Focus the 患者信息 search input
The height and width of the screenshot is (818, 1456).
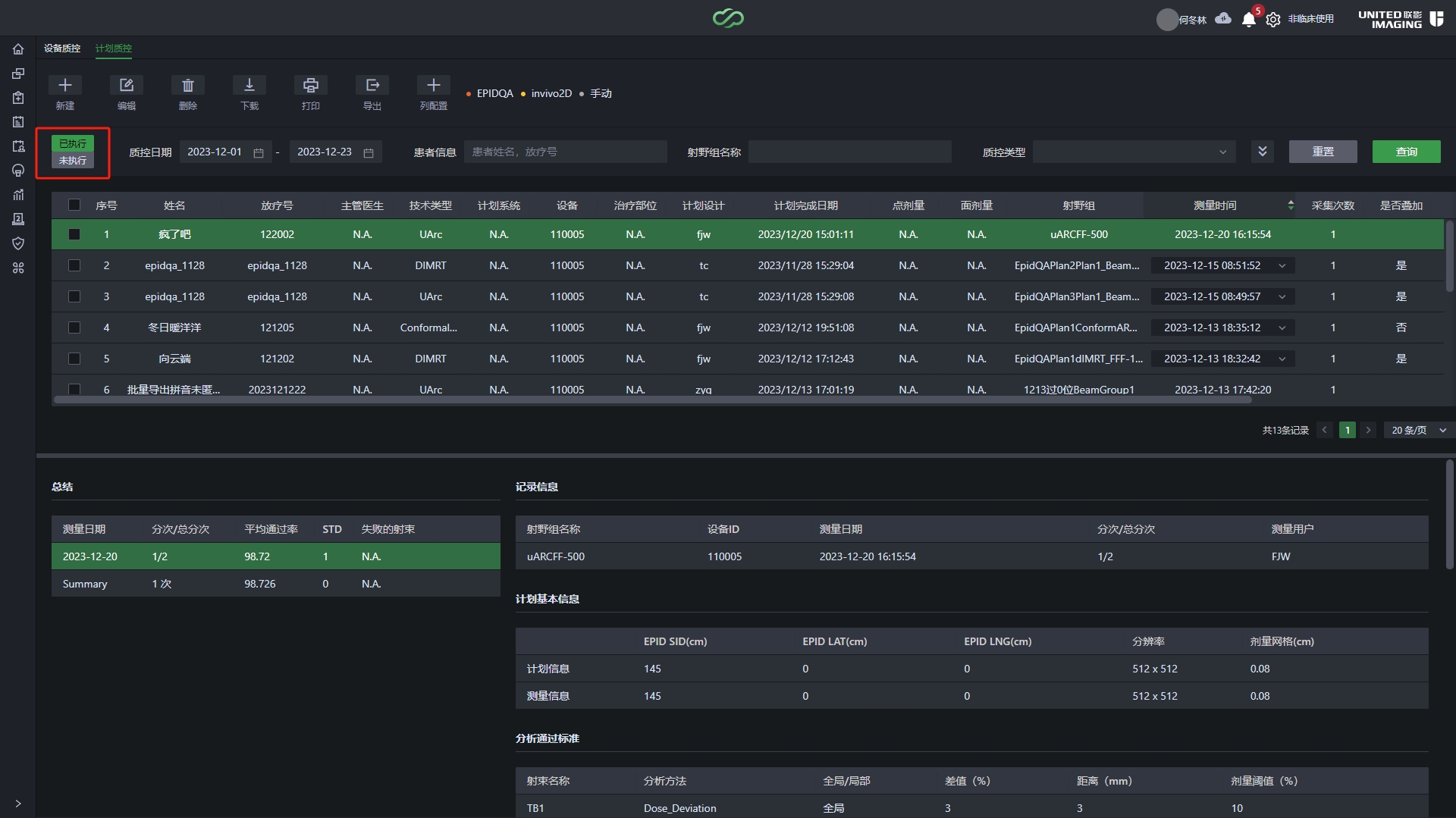[566, 152]
